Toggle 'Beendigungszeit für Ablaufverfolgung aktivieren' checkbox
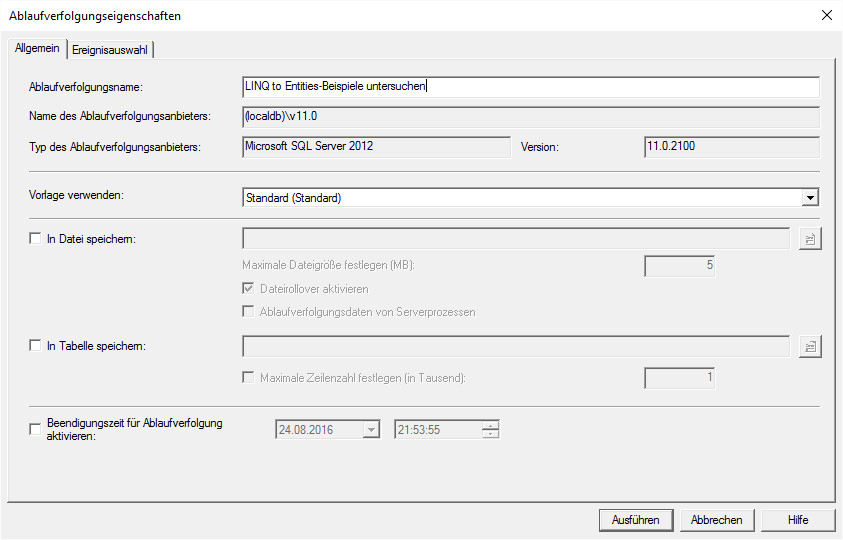The height and width of the screenshot is (540, 843). click(x=36, y=429)
